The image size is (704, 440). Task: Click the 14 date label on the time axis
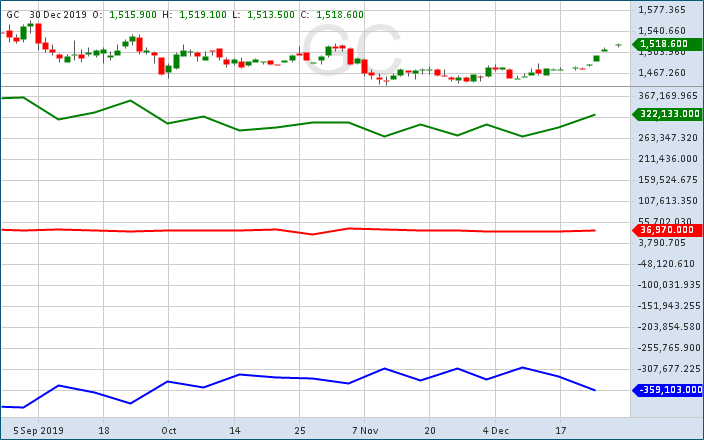point(234,431)
